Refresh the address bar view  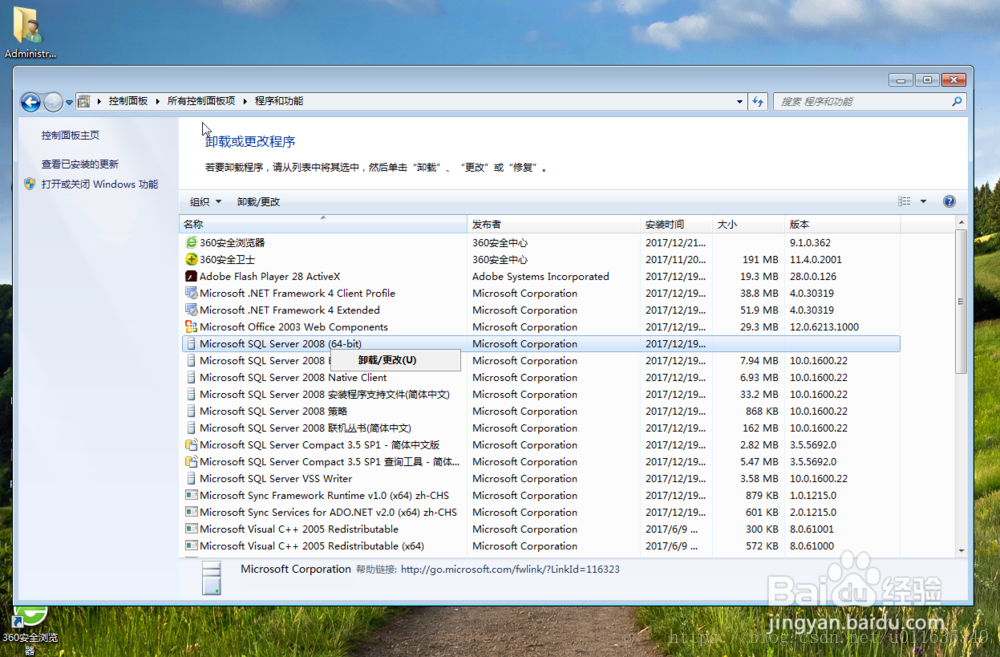pyautogui.click(x=758, y=101)
